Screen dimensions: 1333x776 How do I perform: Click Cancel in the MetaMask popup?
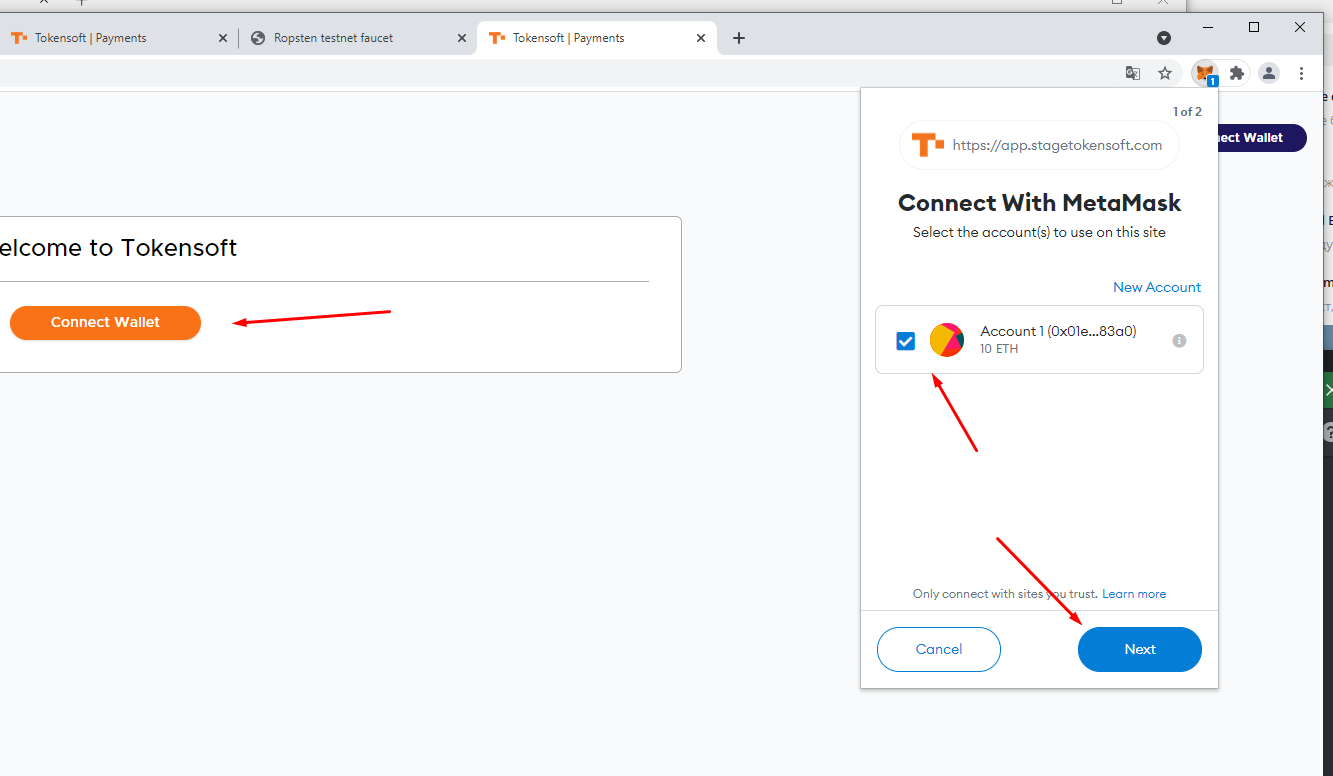(939, 649)
